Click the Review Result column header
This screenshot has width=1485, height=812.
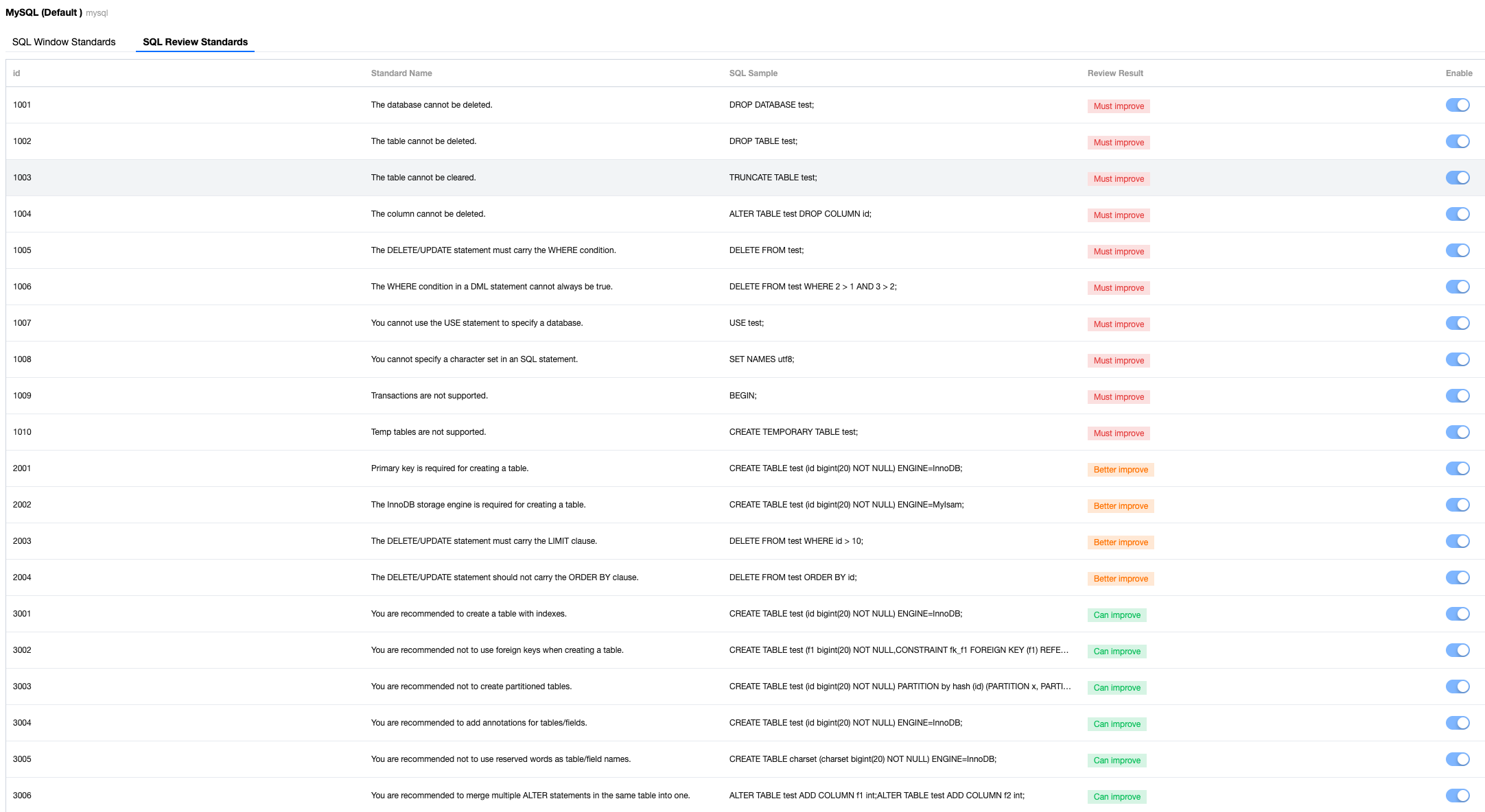1115,73
